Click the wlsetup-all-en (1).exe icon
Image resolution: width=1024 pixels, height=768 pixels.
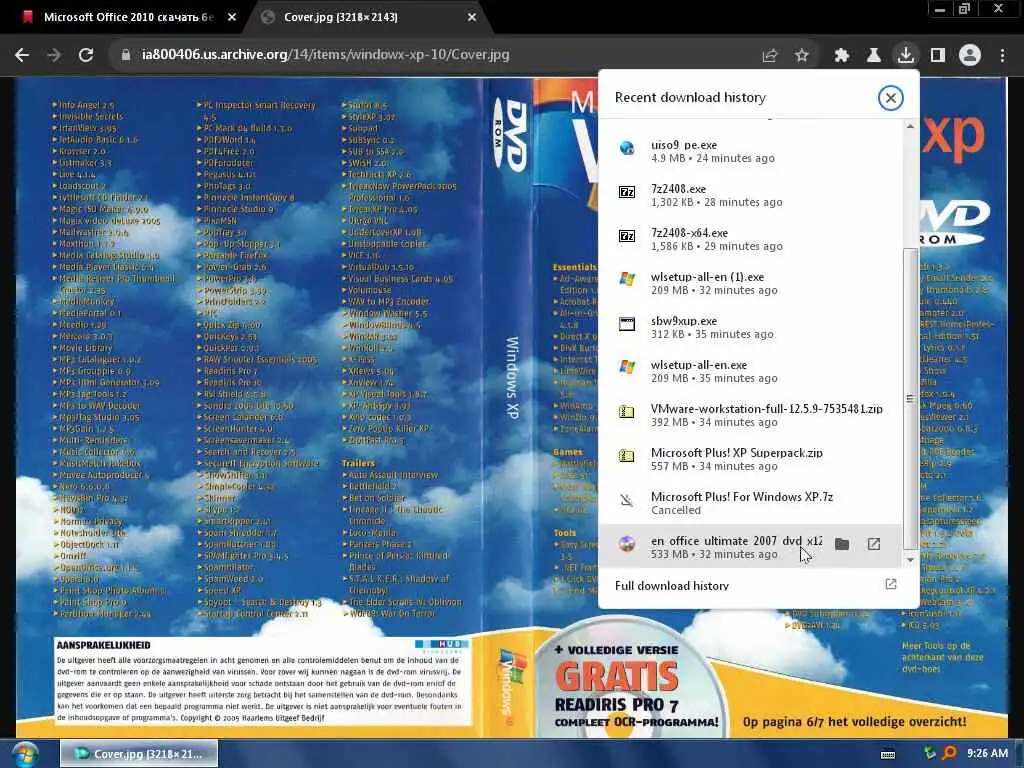(x=627, y=280)
